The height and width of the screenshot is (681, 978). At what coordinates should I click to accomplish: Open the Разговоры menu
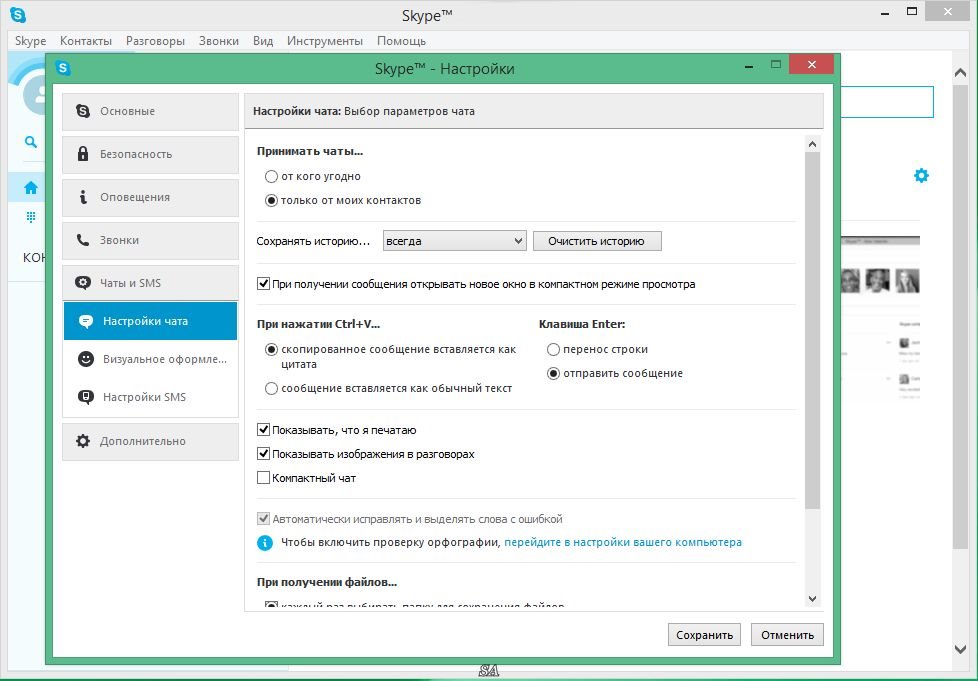click(155, 41)
